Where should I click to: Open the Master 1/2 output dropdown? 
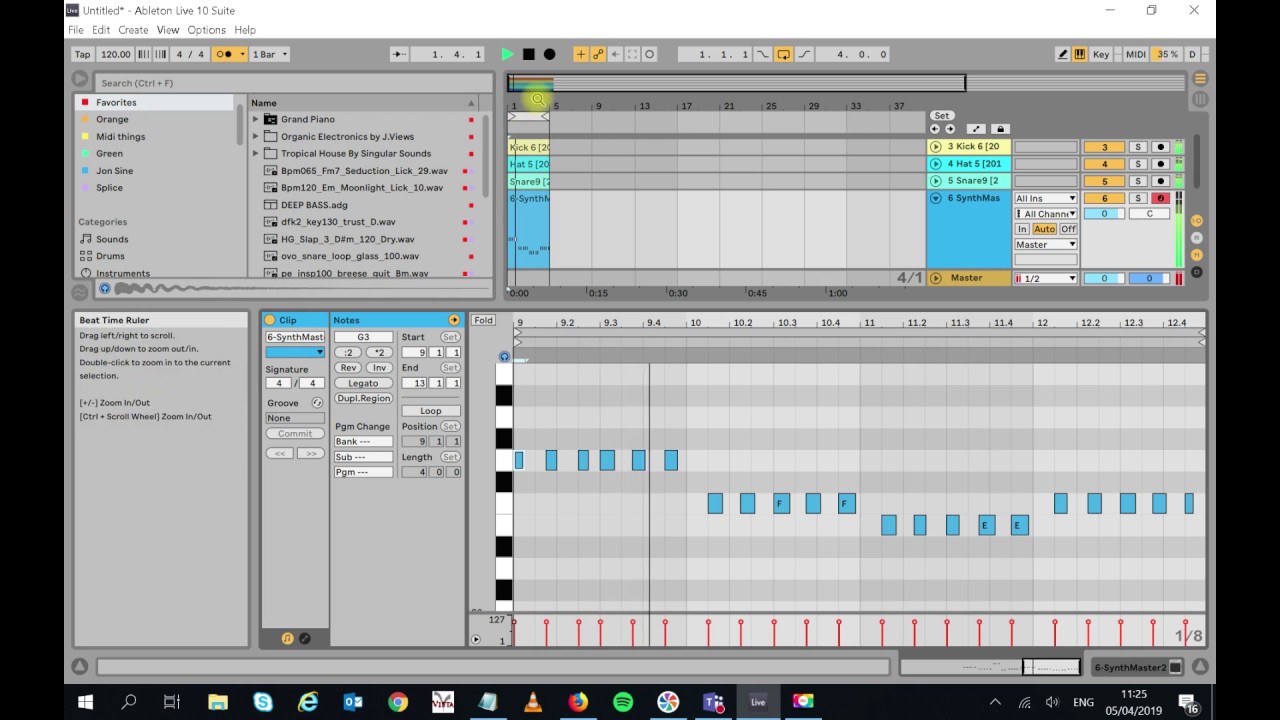tap(1045, 279)
